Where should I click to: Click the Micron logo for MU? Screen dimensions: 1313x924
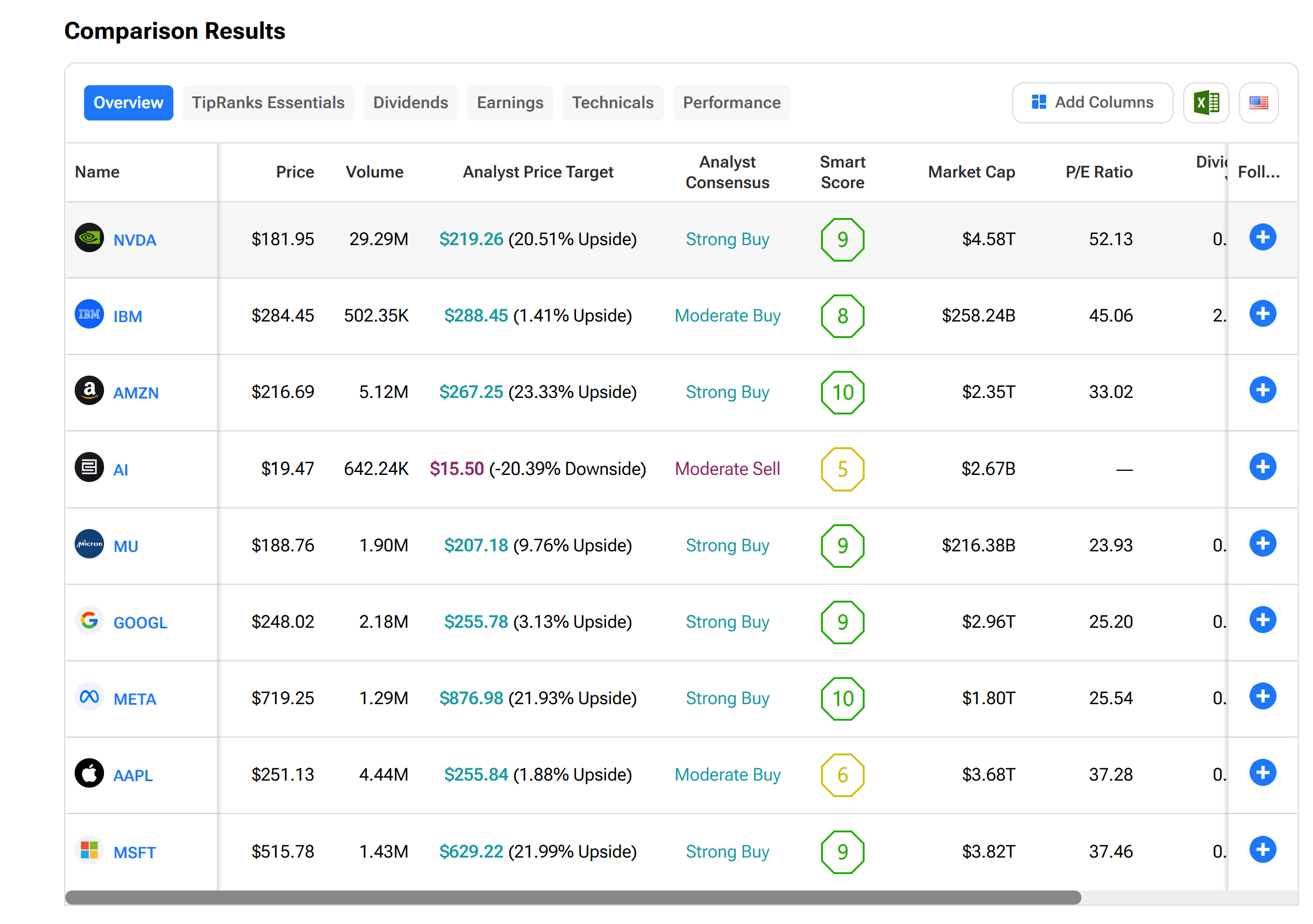[x=89, y=544]
